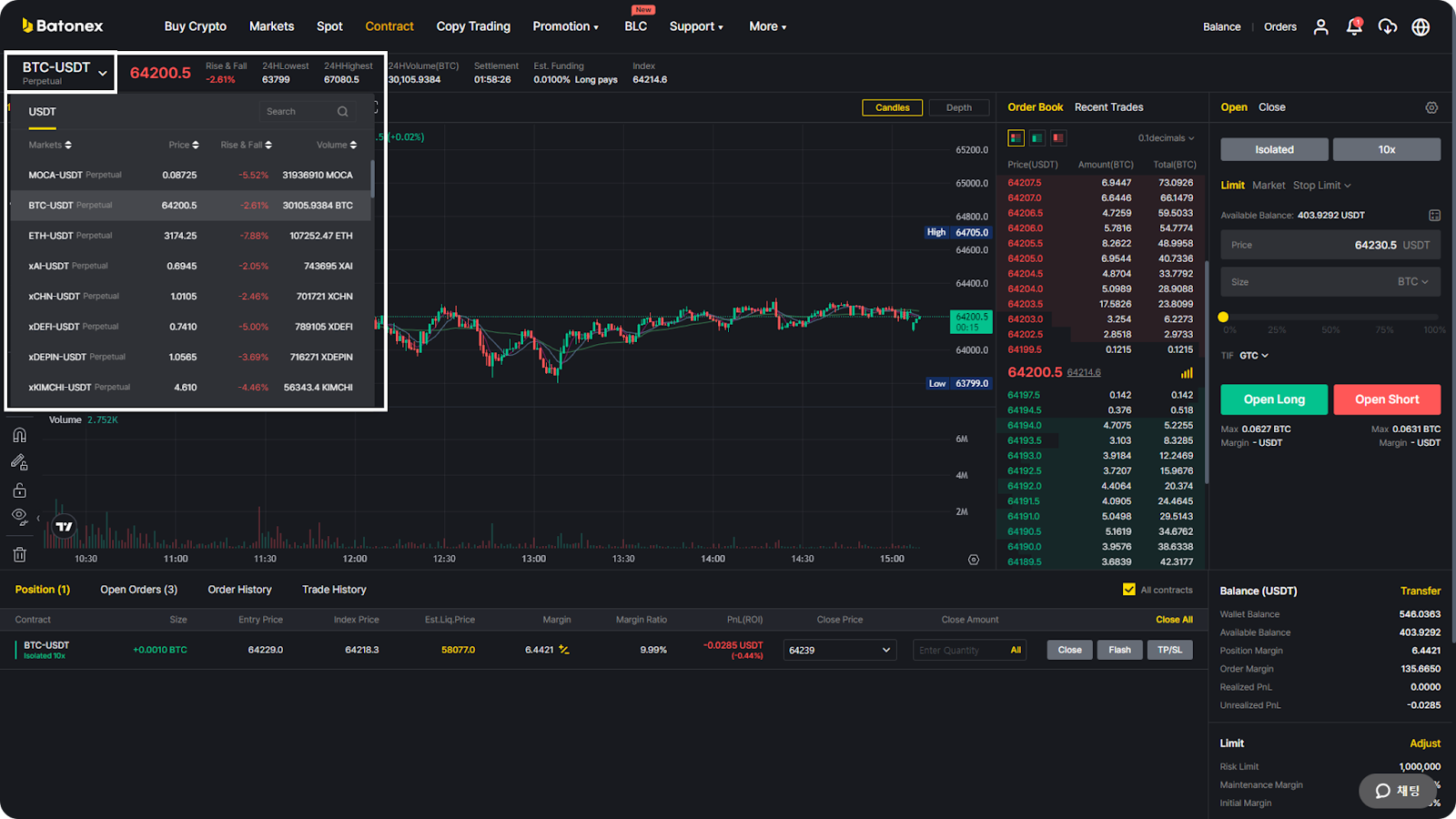This screenshot has width=1456, height=819.
Task: Select the buy-only green order book view
Action: 1036,138
